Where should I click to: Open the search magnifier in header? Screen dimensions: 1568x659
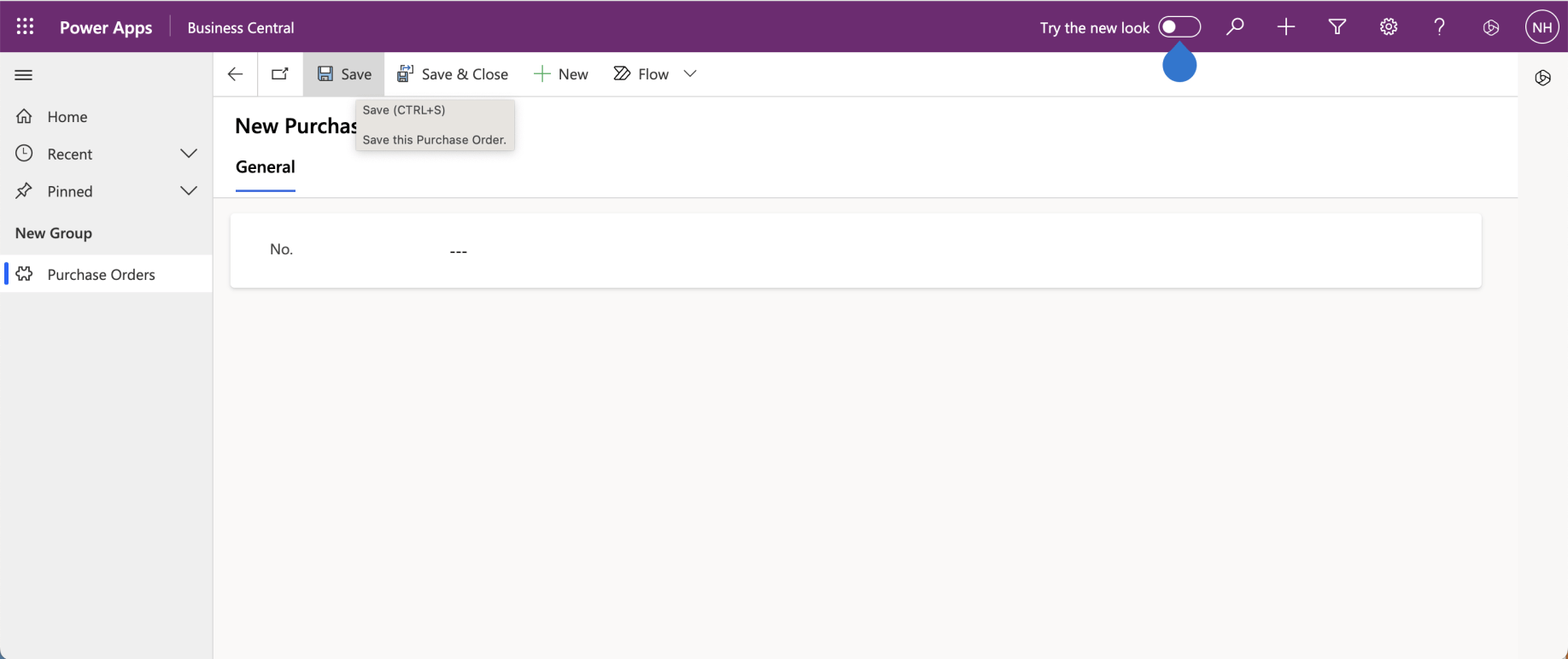[1234, 27]
